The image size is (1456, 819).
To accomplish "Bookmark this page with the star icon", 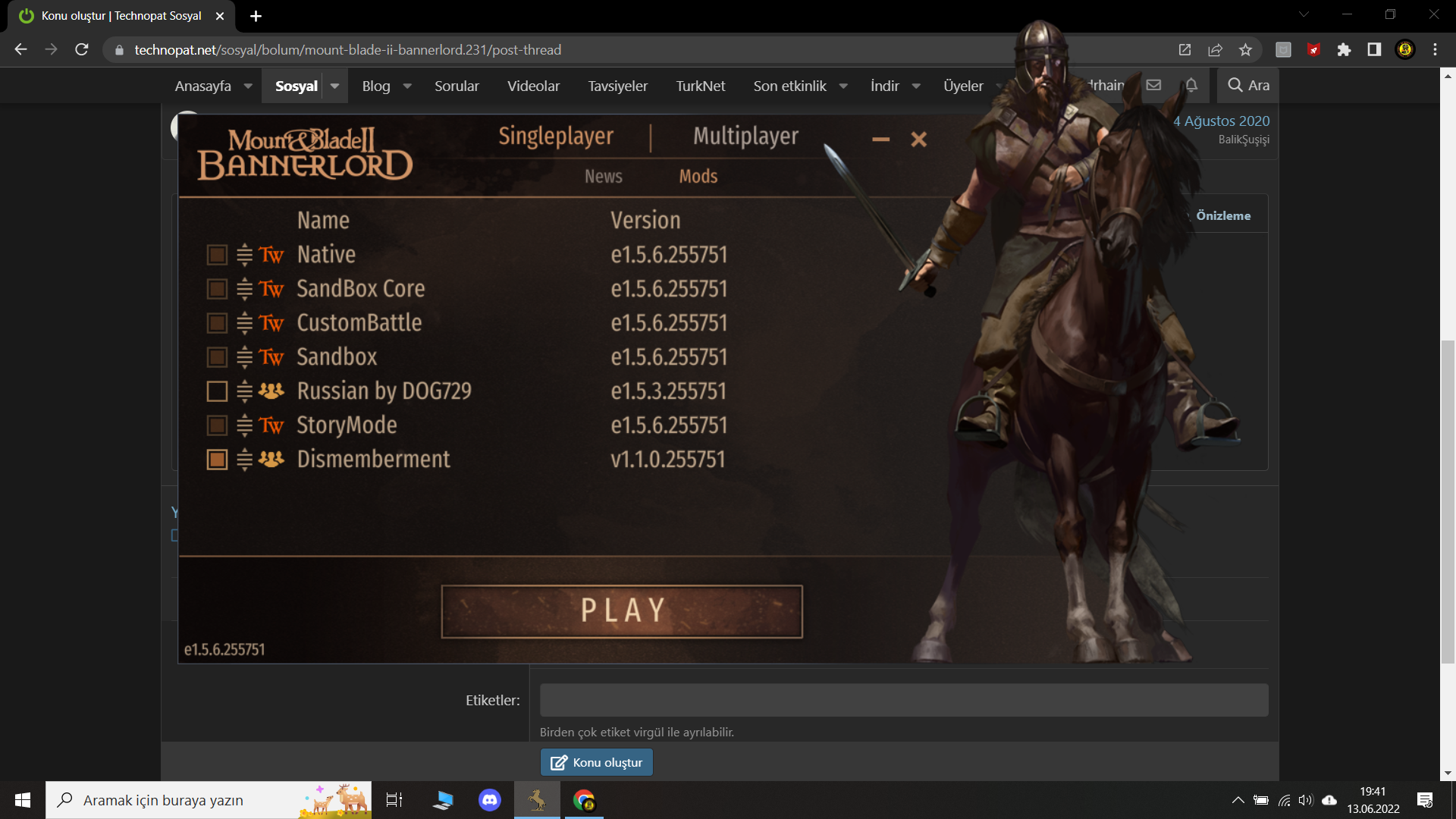I will coord(1245,50).
